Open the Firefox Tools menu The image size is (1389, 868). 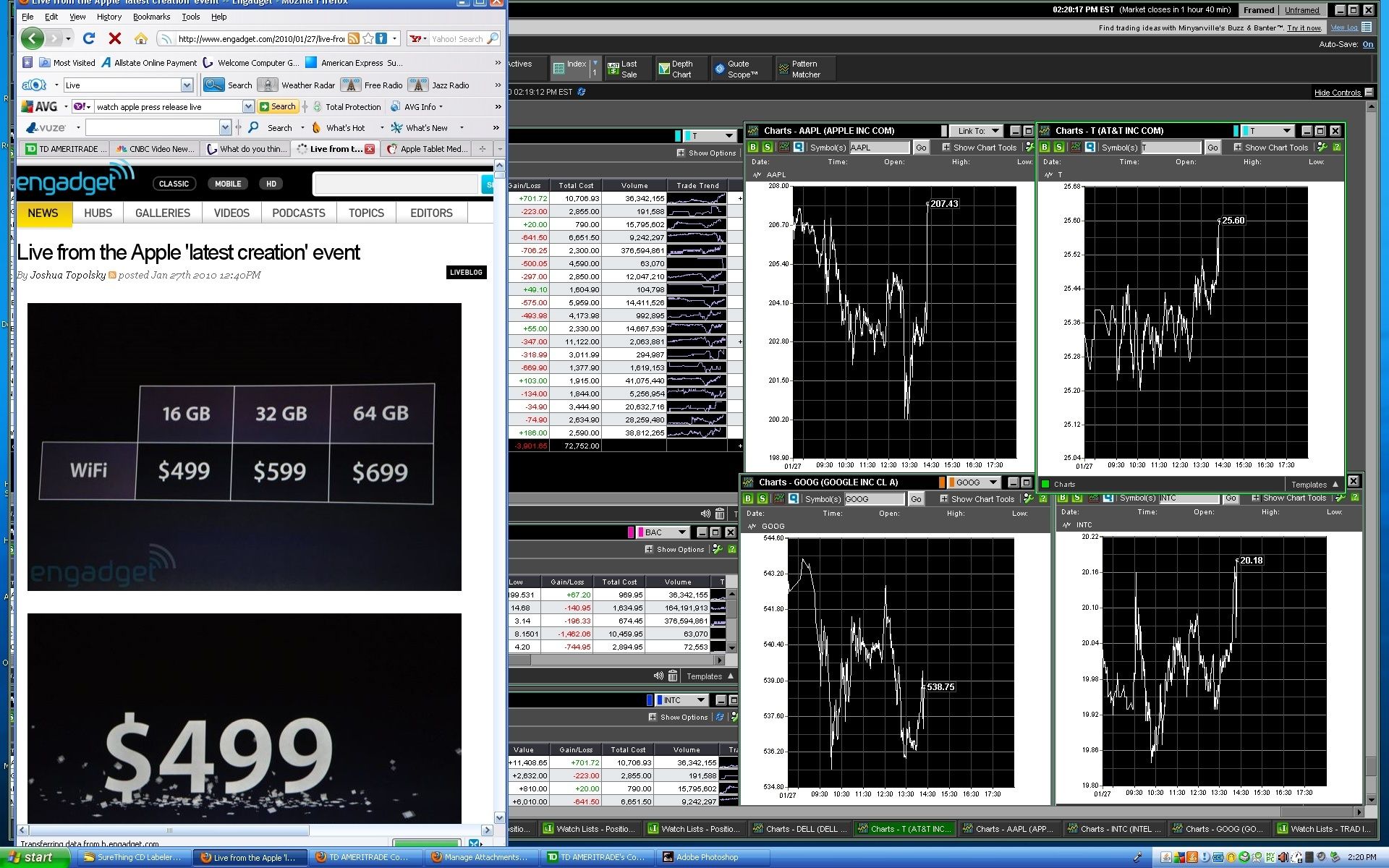tap(191, 17)
